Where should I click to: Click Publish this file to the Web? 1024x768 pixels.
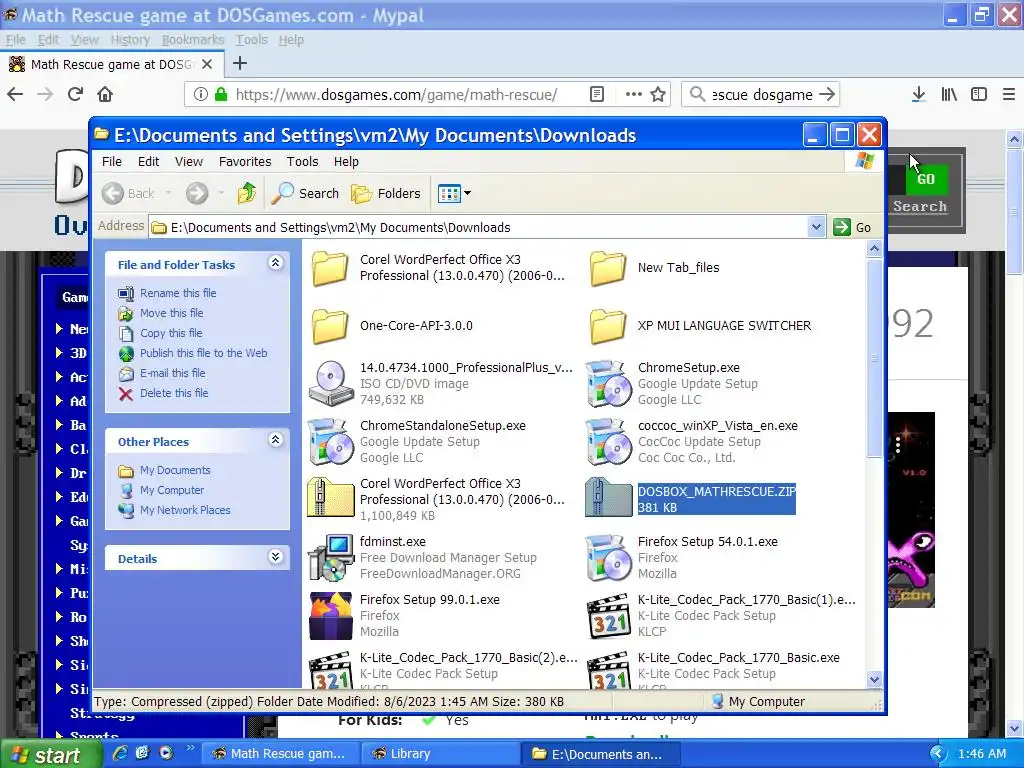[203, 353]
